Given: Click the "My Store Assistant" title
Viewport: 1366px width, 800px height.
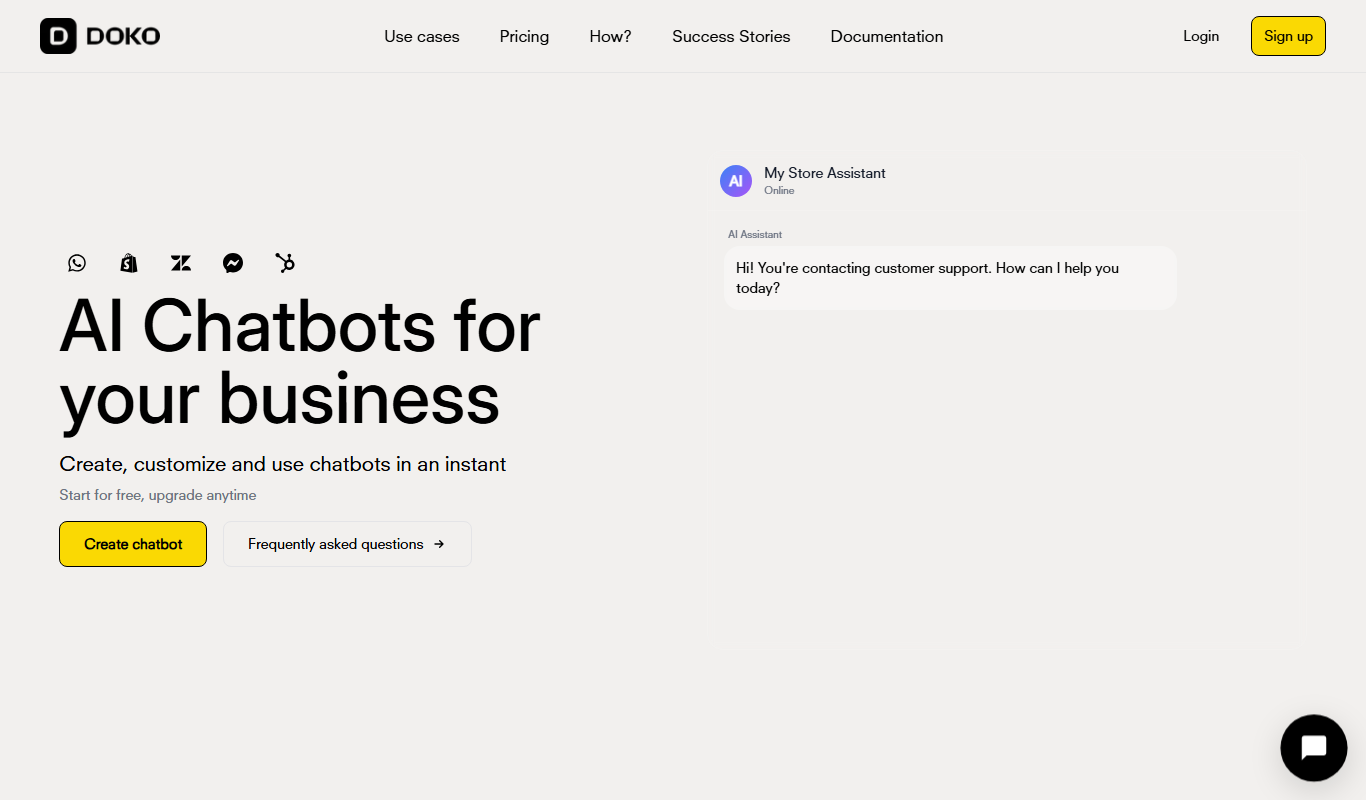Looking at the screenshot, I should [825, 173].
